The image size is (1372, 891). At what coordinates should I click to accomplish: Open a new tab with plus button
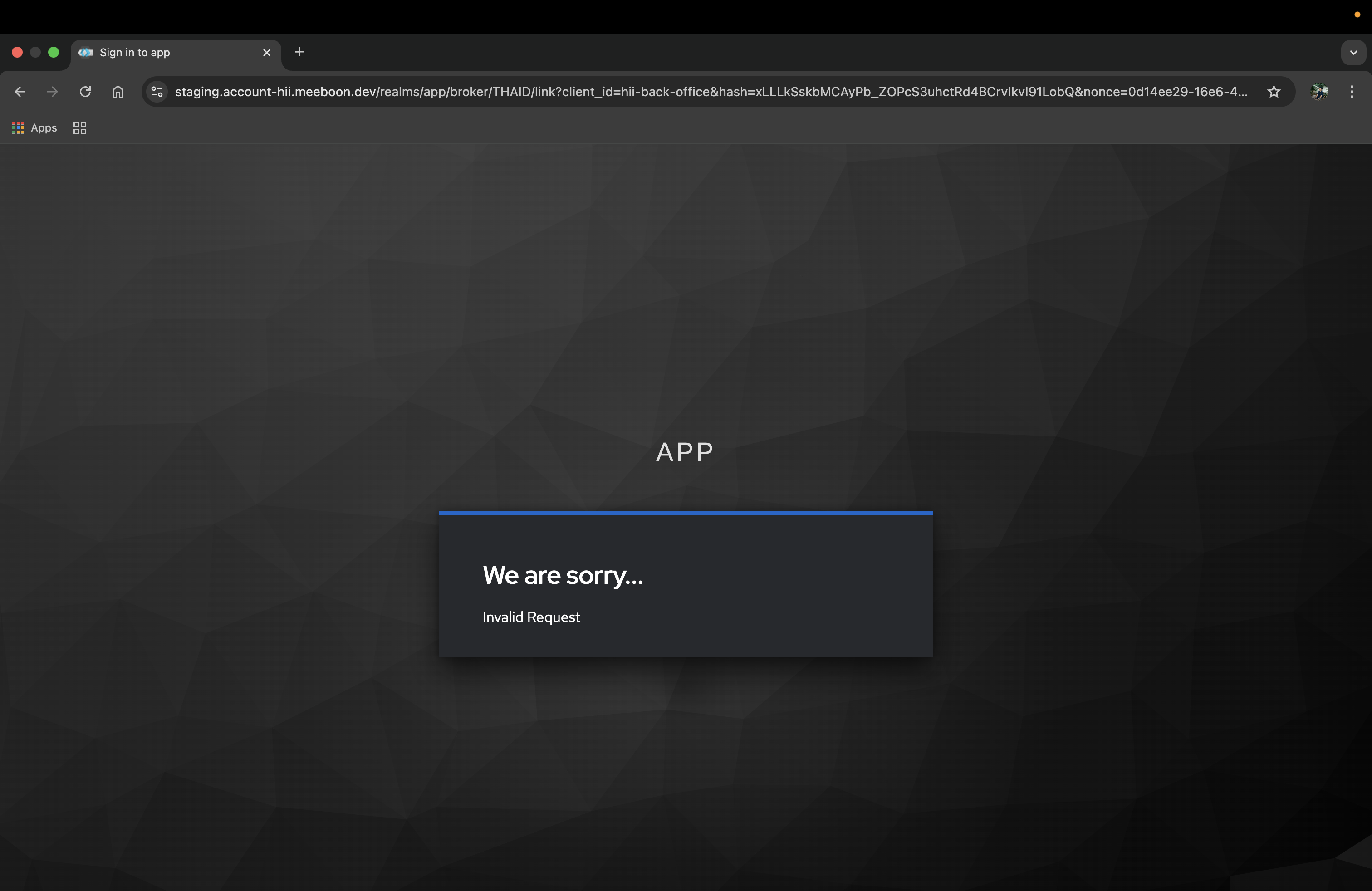(299, 52)
